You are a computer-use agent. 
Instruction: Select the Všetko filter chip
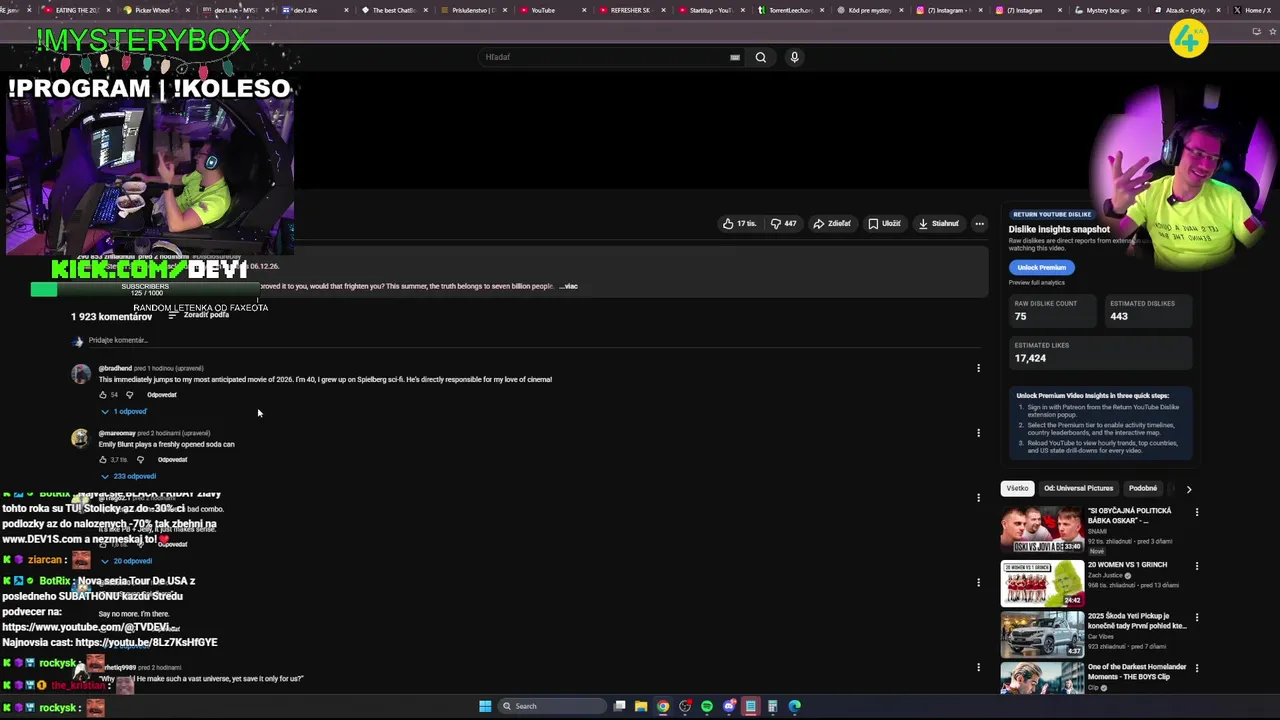[x=1017, y=488]
